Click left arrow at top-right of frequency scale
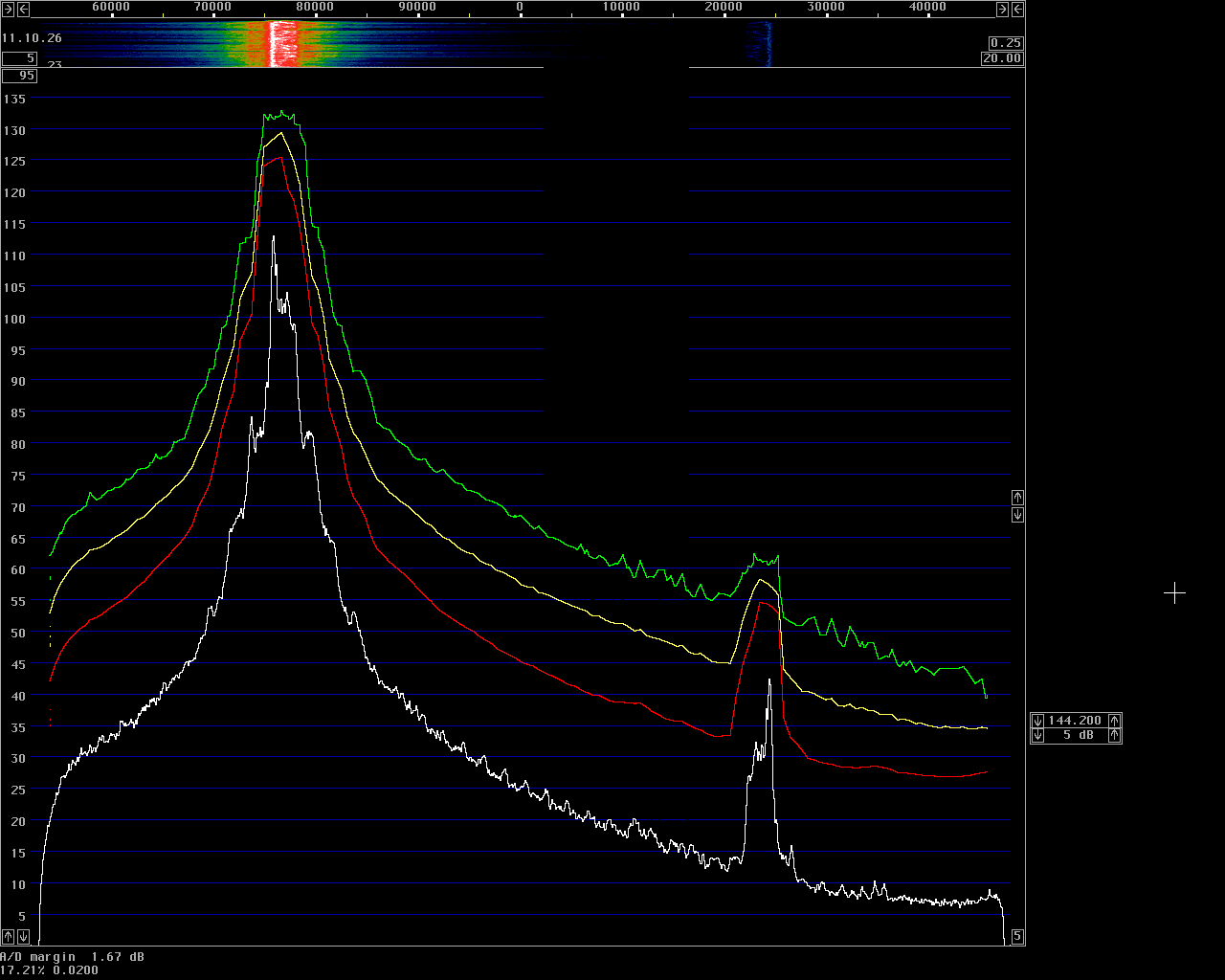This screenshot has width=1225, height=980. click(x=1017, y=10)
